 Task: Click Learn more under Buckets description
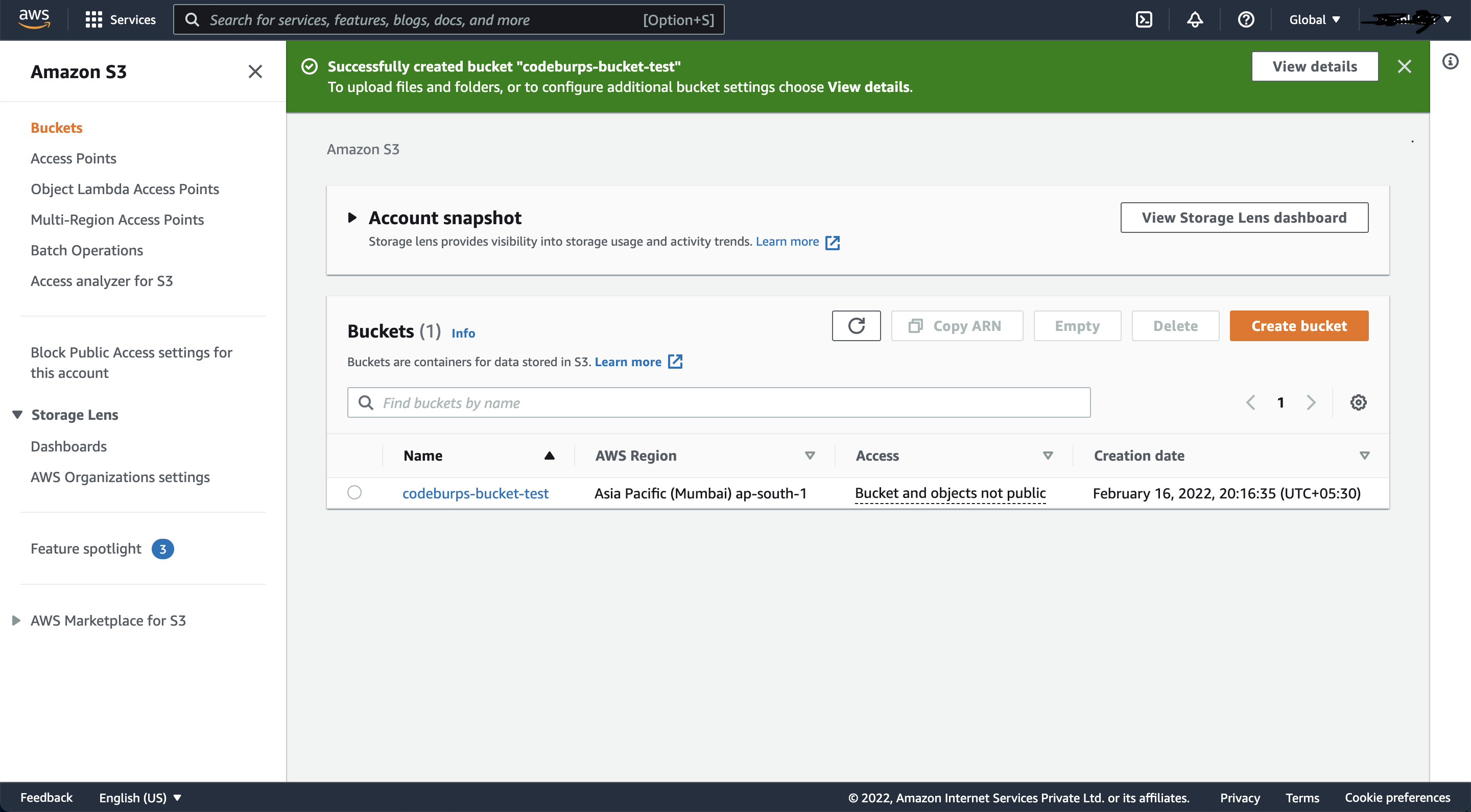[628, 362]
